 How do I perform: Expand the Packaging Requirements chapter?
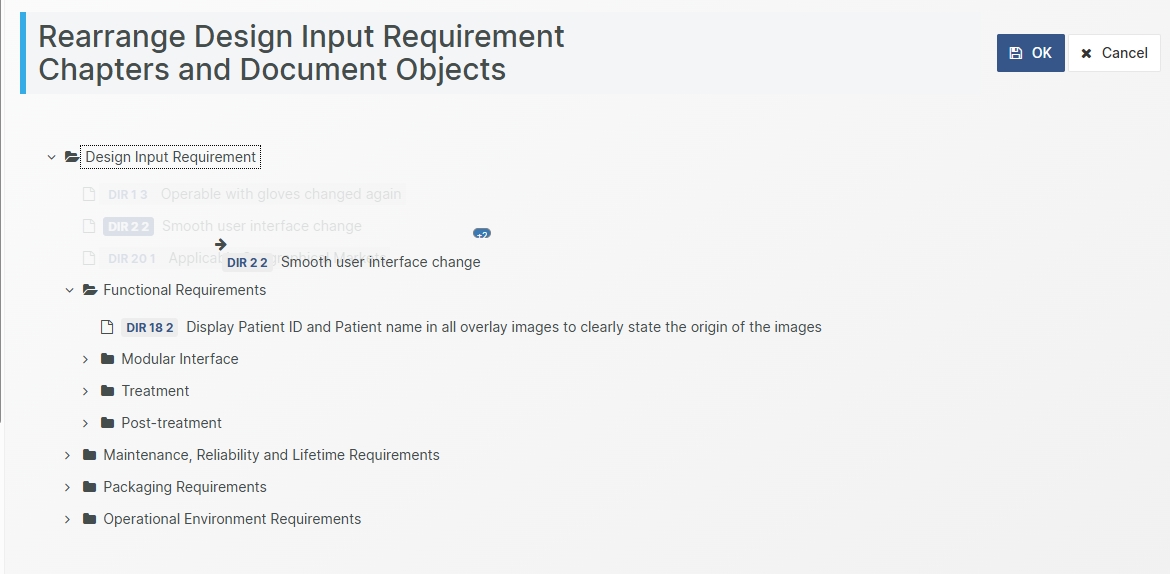pos(68,487)
